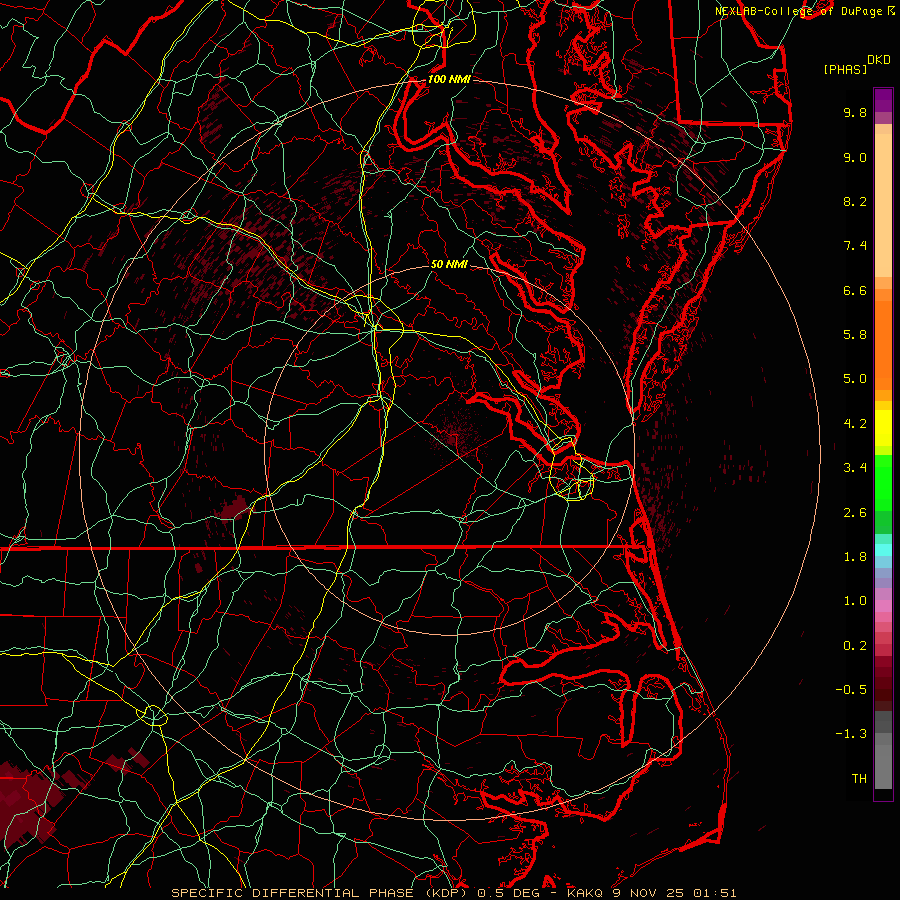Viewport: 900px width, 900px height.
Task: Click the 5.8 scale label
Action: pos(855,335)
